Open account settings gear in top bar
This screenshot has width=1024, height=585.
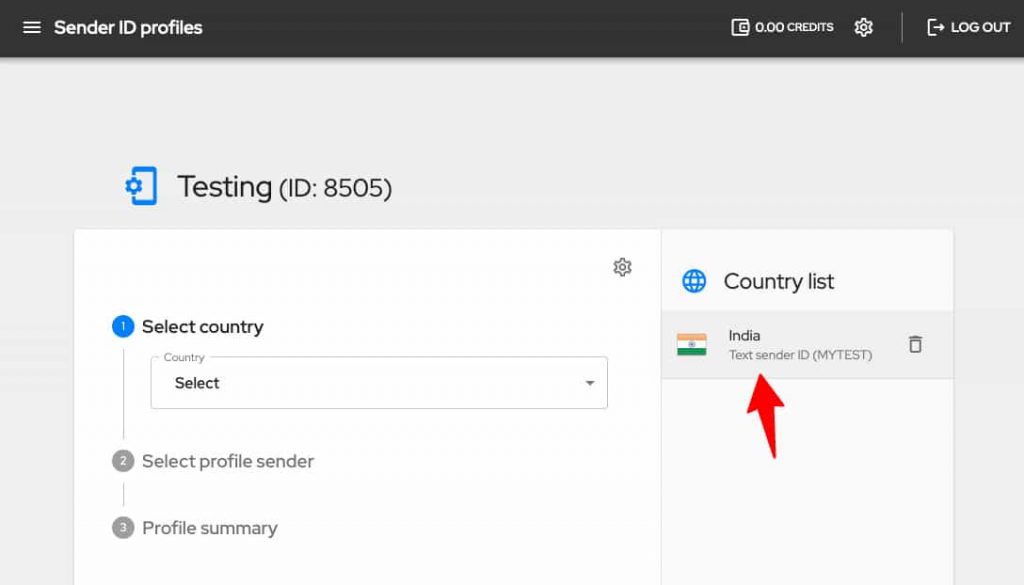pyautogui.click(x=863, y=27)
